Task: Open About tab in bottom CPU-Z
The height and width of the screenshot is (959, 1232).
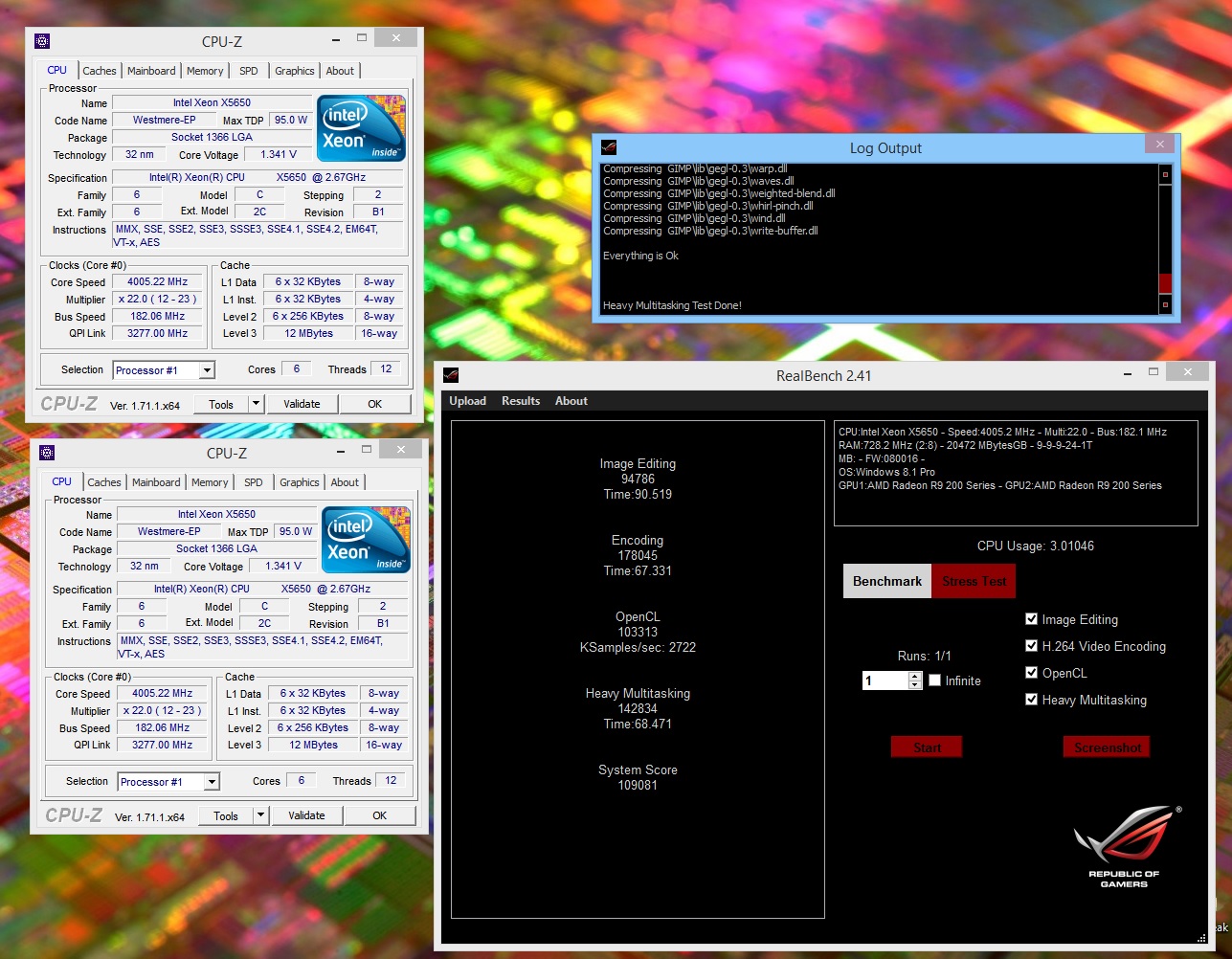Action: click(x=345, y=482)
